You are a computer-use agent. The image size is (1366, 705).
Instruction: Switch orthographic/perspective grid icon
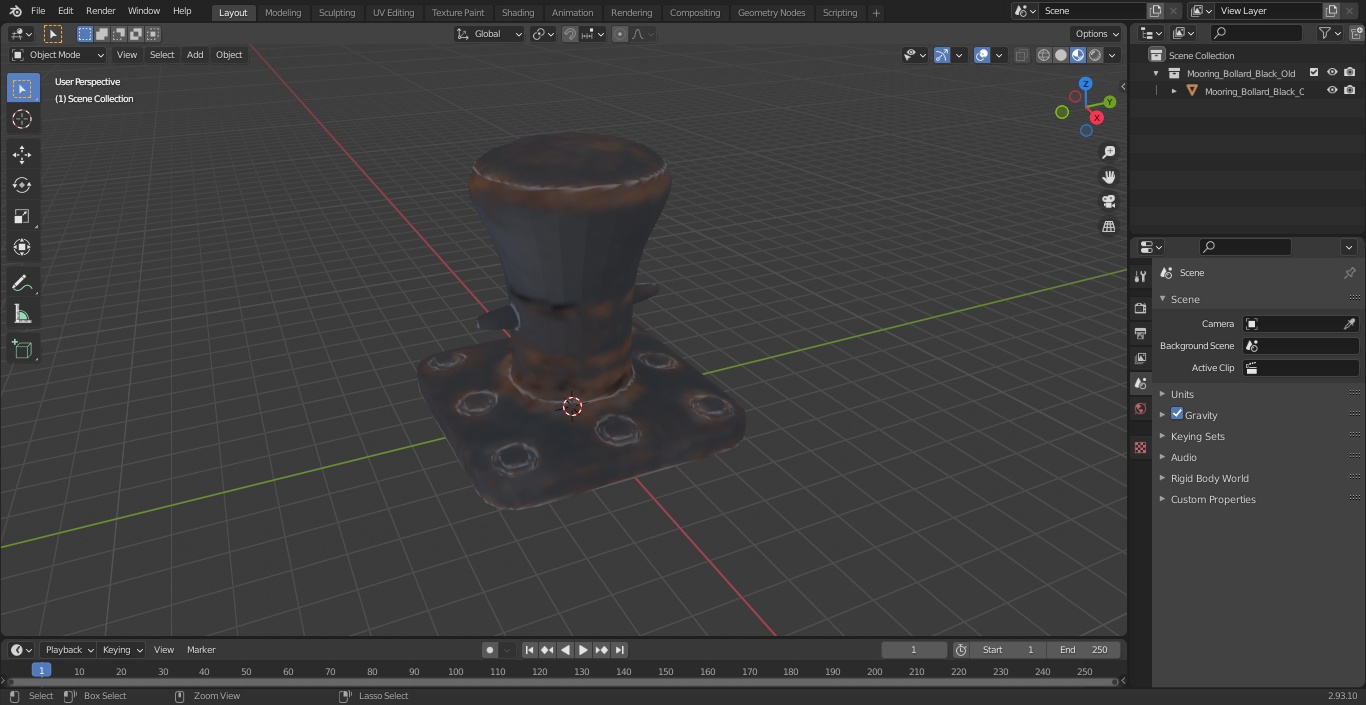point(1108,227)
